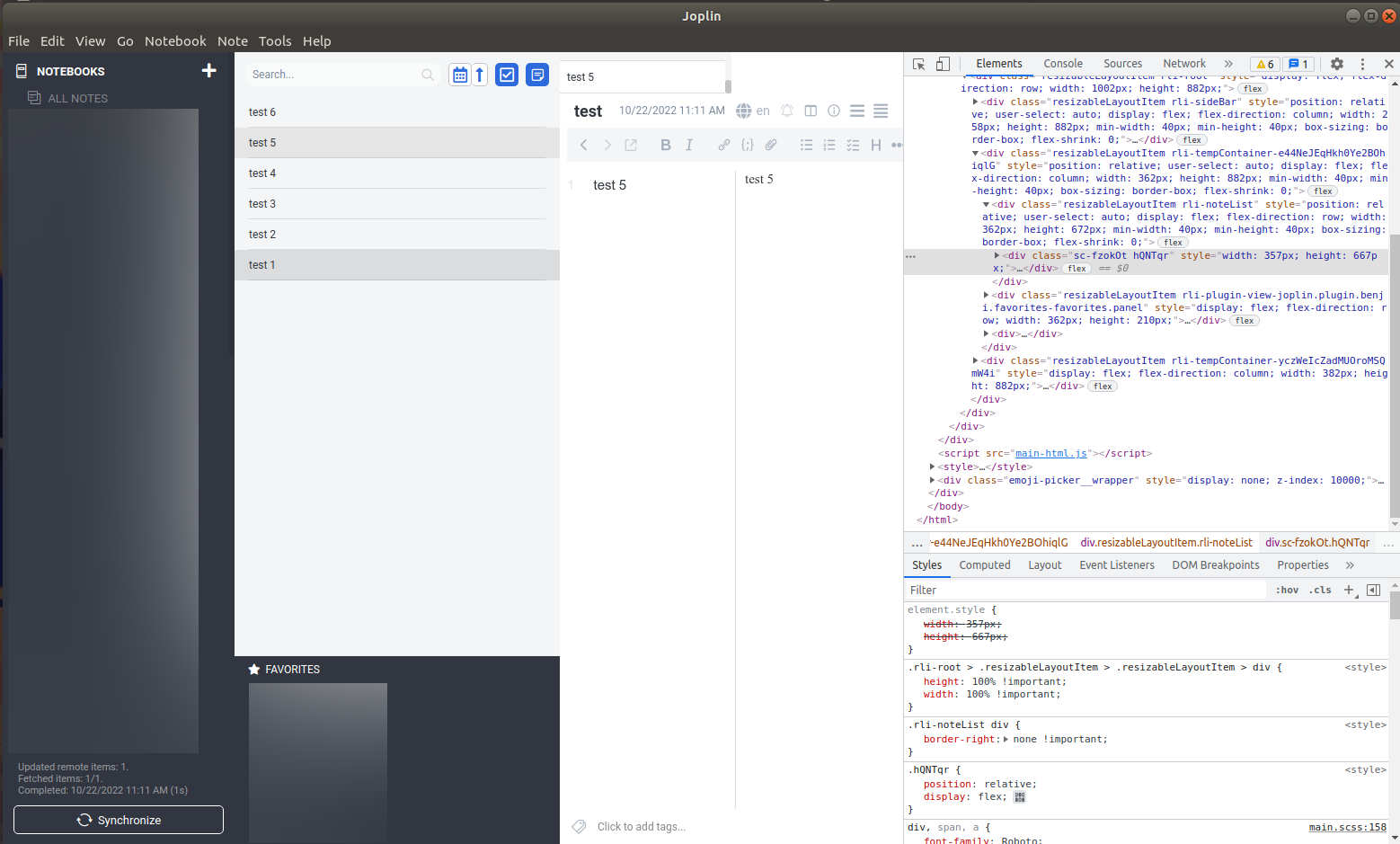Insert checkbox list in editor

(853, 145)
